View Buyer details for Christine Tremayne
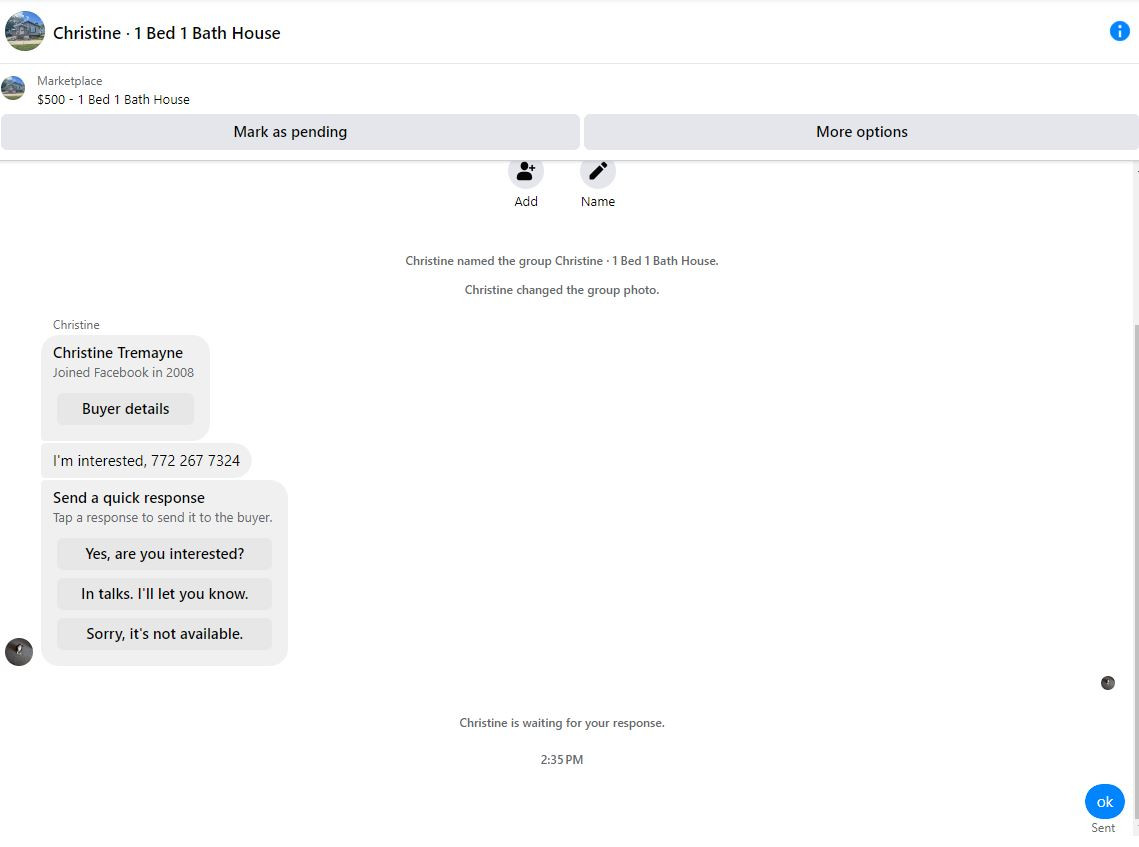 [x=126, y=409]
